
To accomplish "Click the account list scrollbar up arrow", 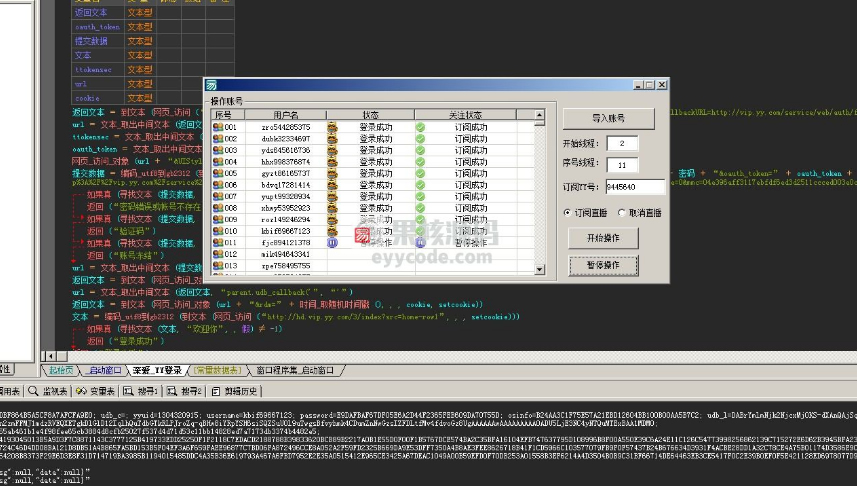I will point(539,115).
